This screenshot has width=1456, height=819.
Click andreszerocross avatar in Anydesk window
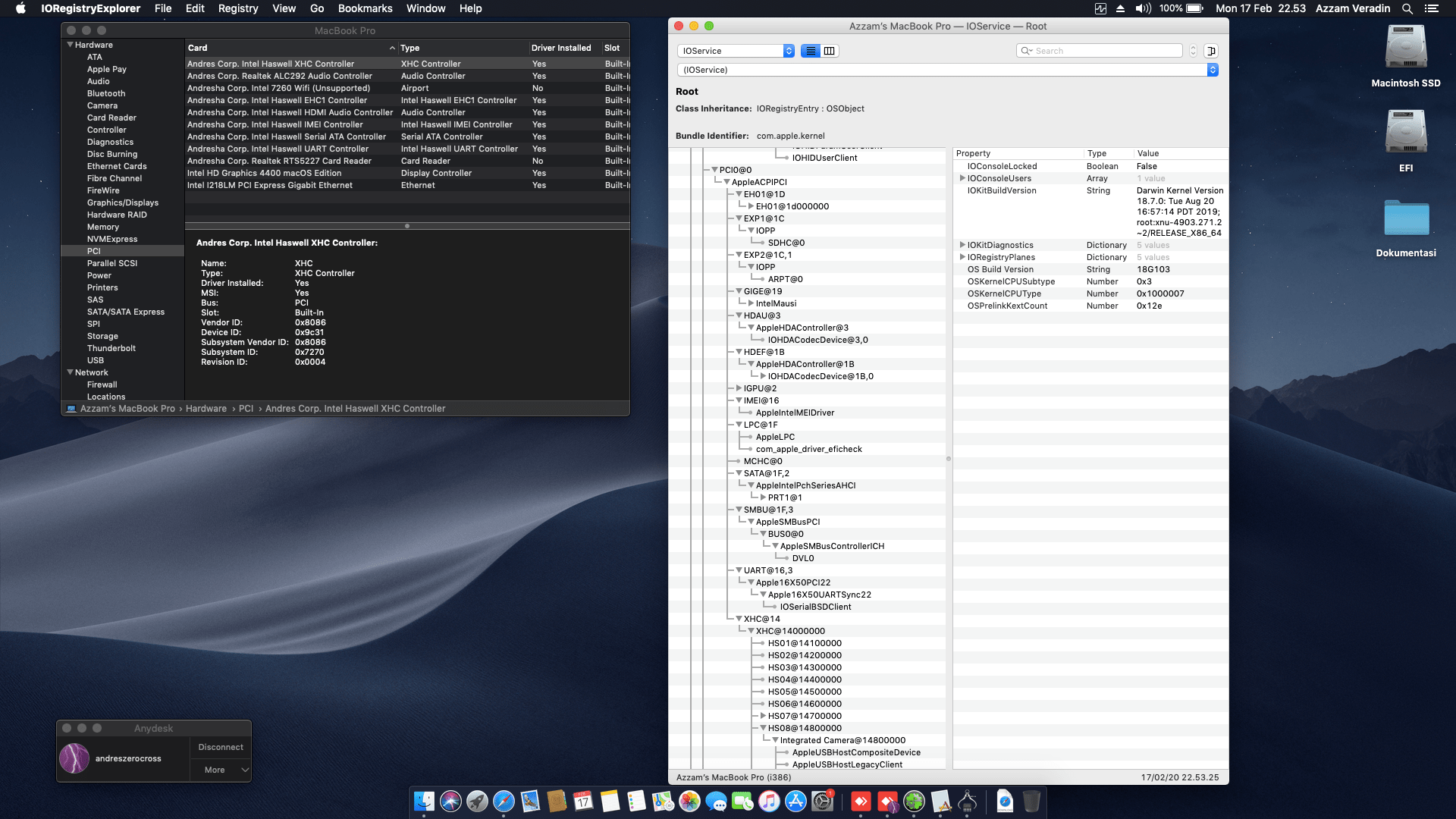74,758
